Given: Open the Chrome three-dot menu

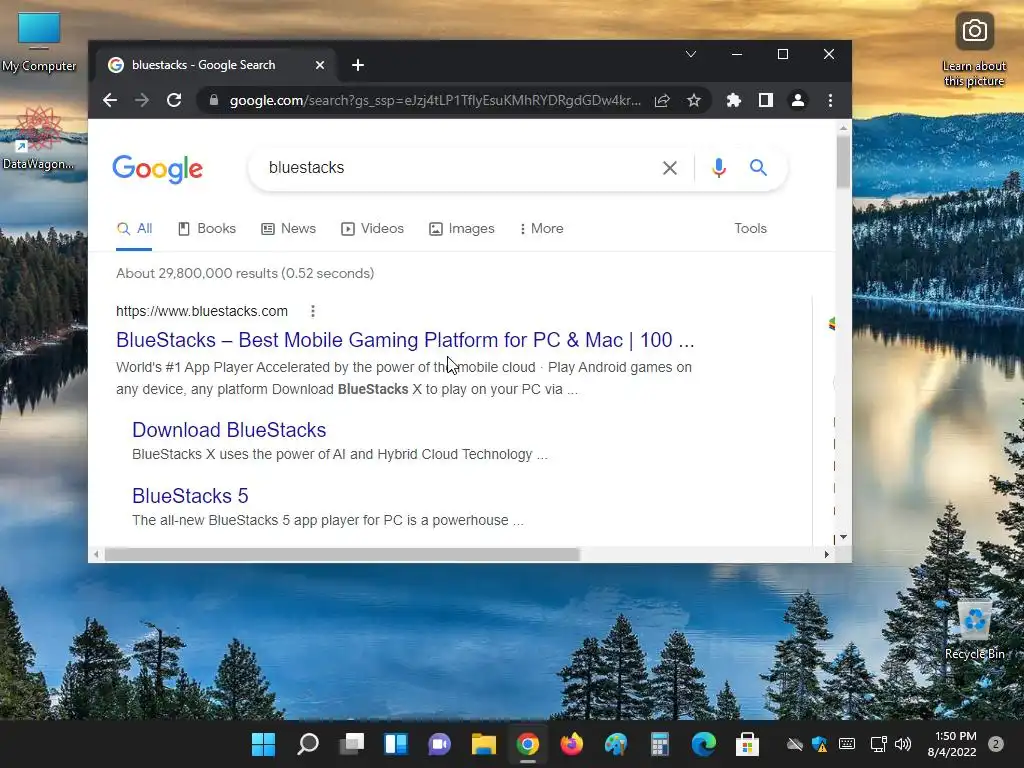Looking at the screenshot, I should (x=830, y=101).
